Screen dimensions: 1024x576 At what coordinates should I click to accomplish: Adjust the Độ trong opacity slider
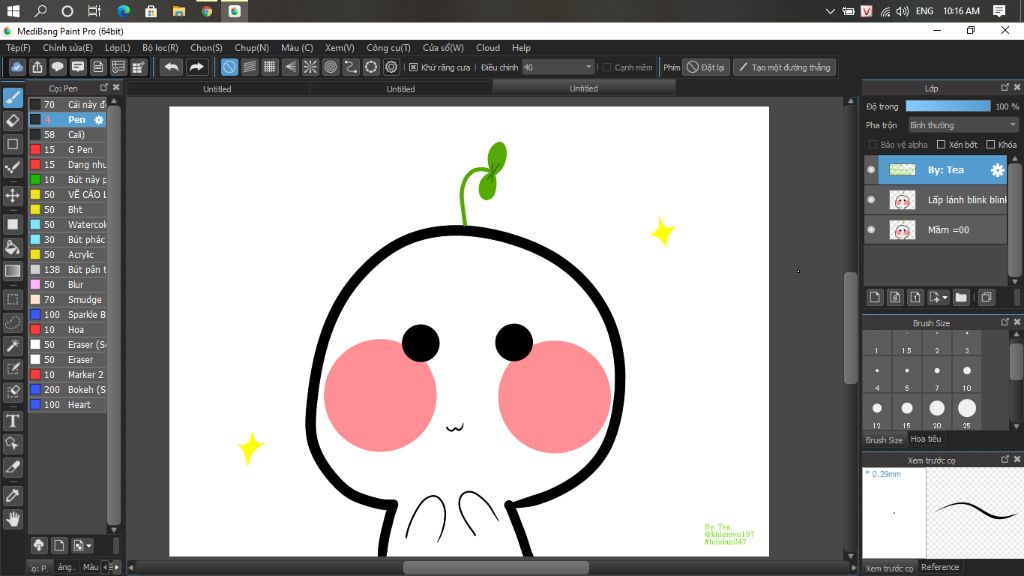pyautogui.click(x=948, y=106)
